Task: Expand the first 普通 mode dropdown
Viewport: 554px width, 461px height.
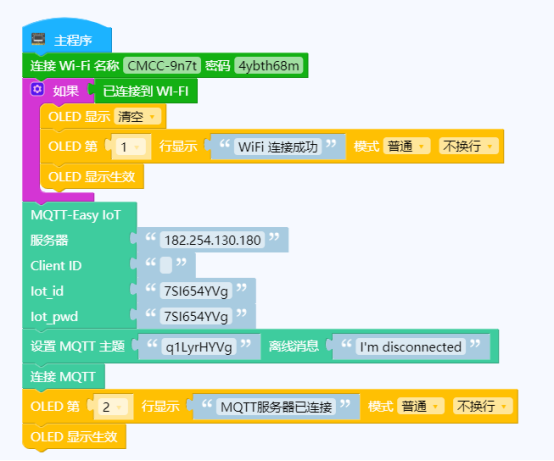Action: [407, 146]
